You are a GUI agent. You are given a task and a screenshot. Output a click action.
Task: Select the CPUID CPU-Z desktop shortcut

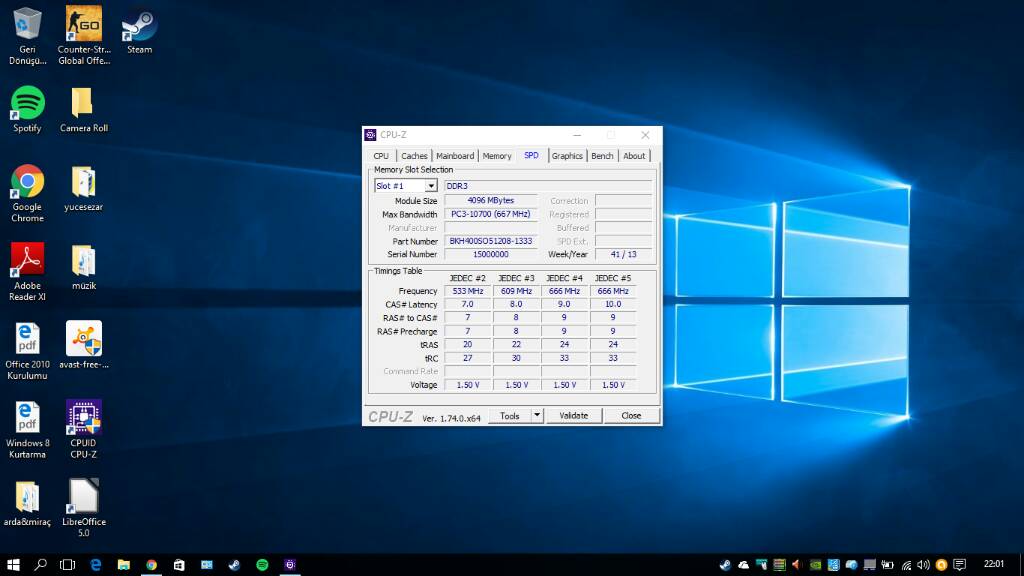coord(83,418)
